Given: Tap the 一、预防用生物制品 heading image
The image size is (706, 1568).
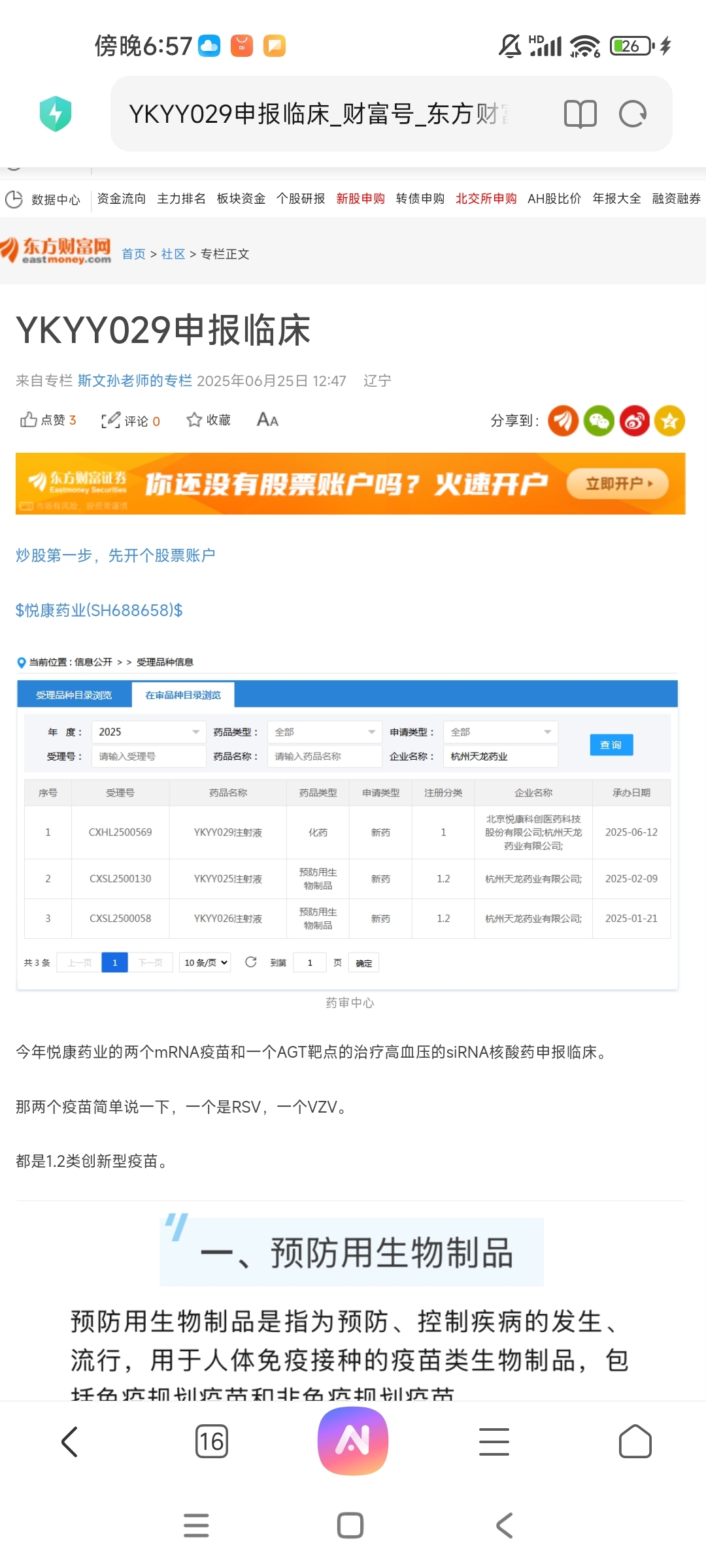Looking at the screenshot, I should tap(352, 1251).
